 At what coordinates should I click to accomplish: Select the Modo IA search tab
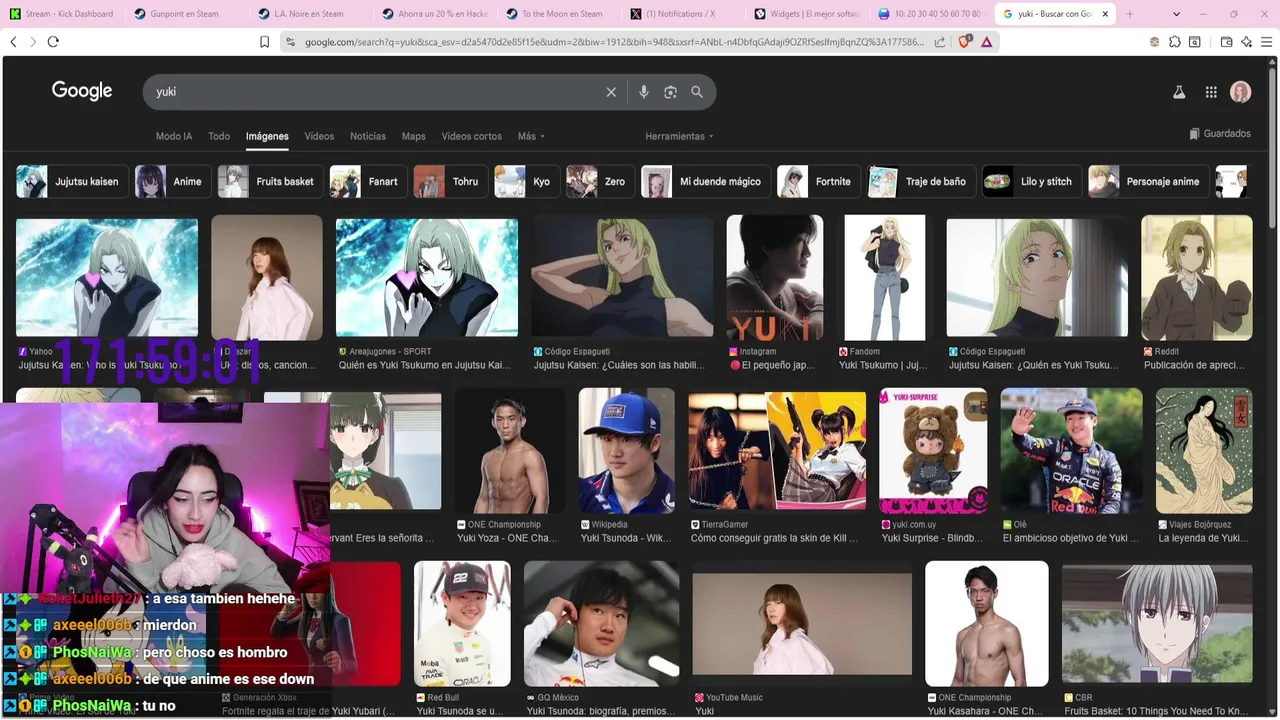point(174,136)
